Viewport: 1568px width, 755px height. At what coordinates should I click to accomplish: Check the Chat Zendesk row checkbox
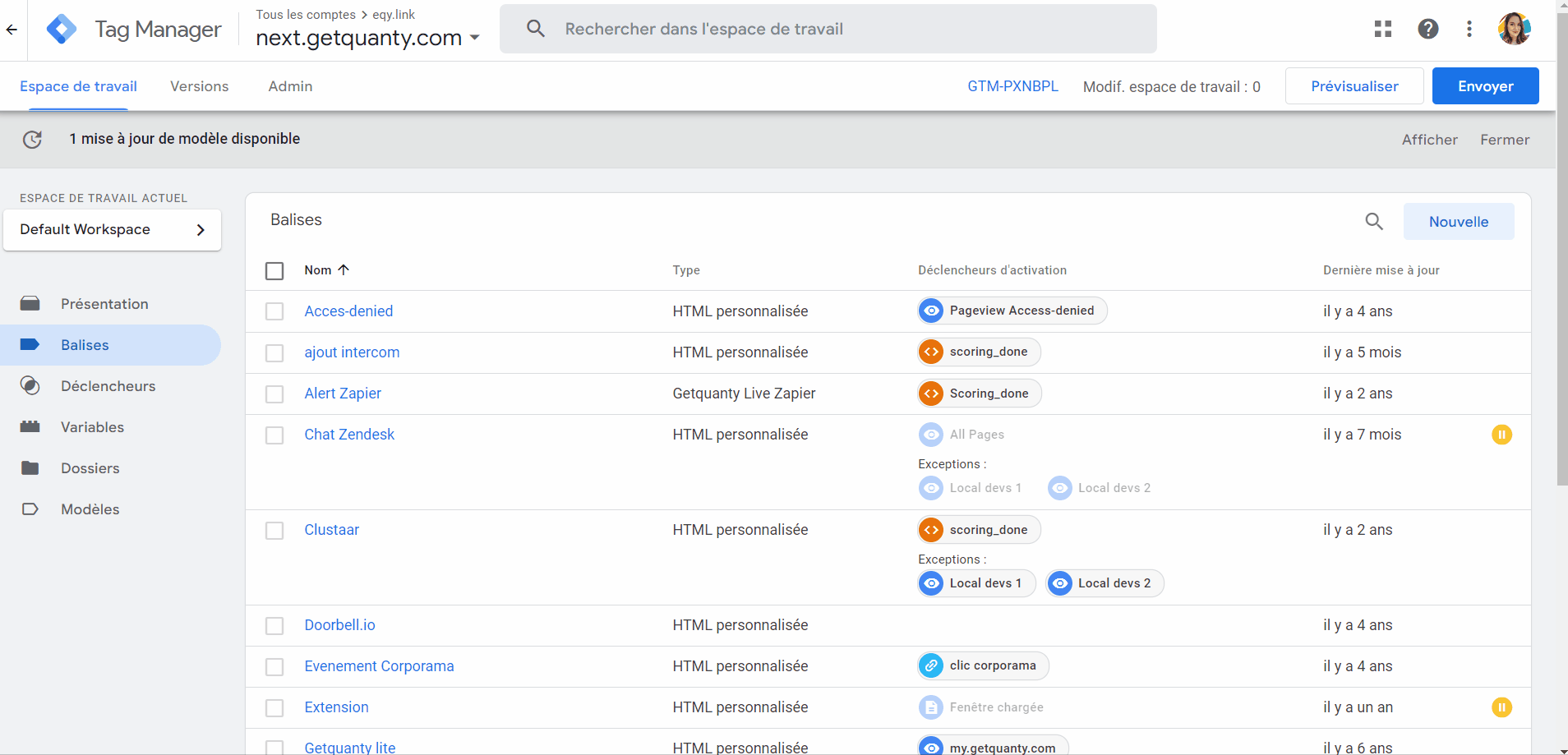(x=274, y=435)
